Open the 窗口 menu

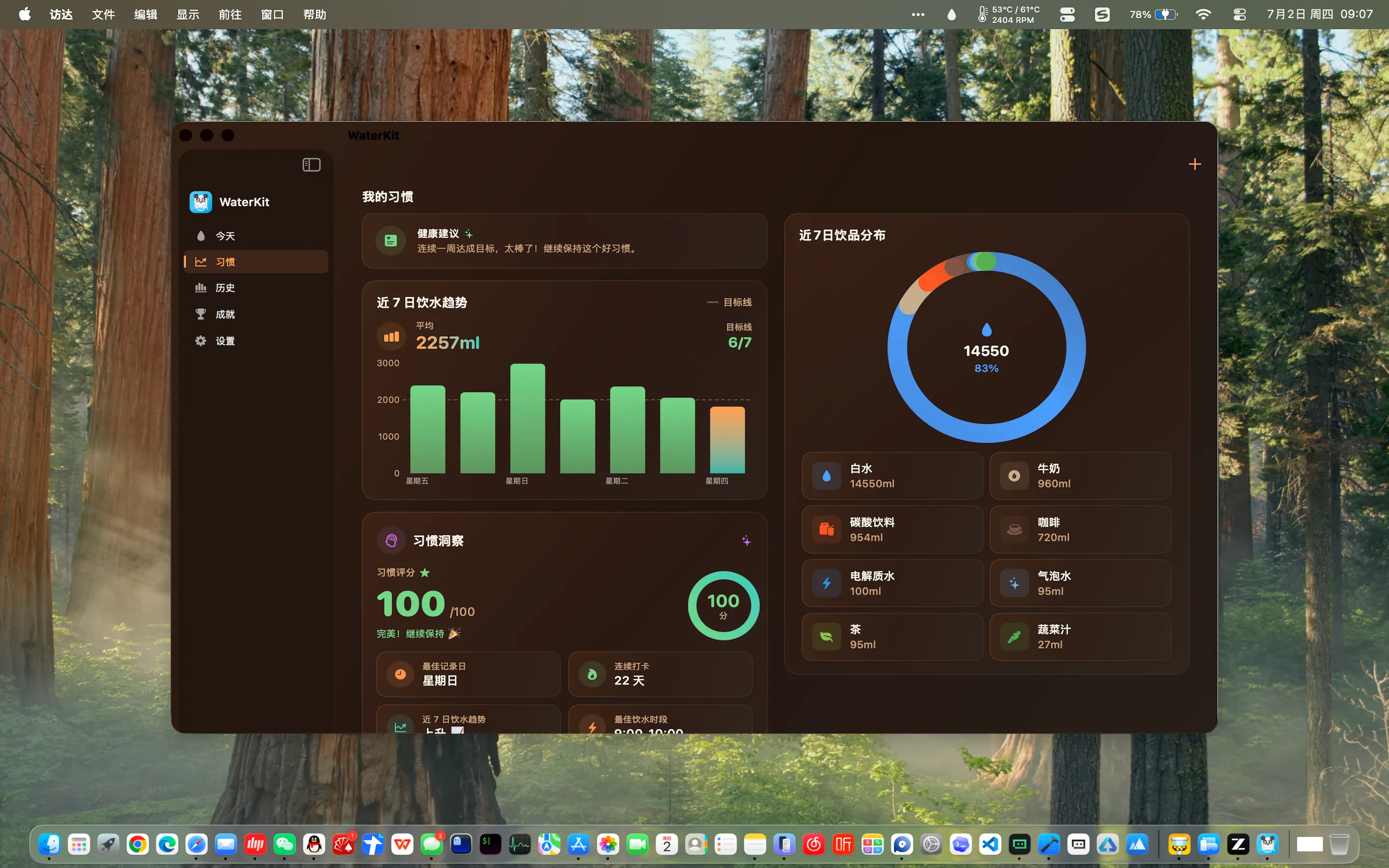tap(272, 14)
